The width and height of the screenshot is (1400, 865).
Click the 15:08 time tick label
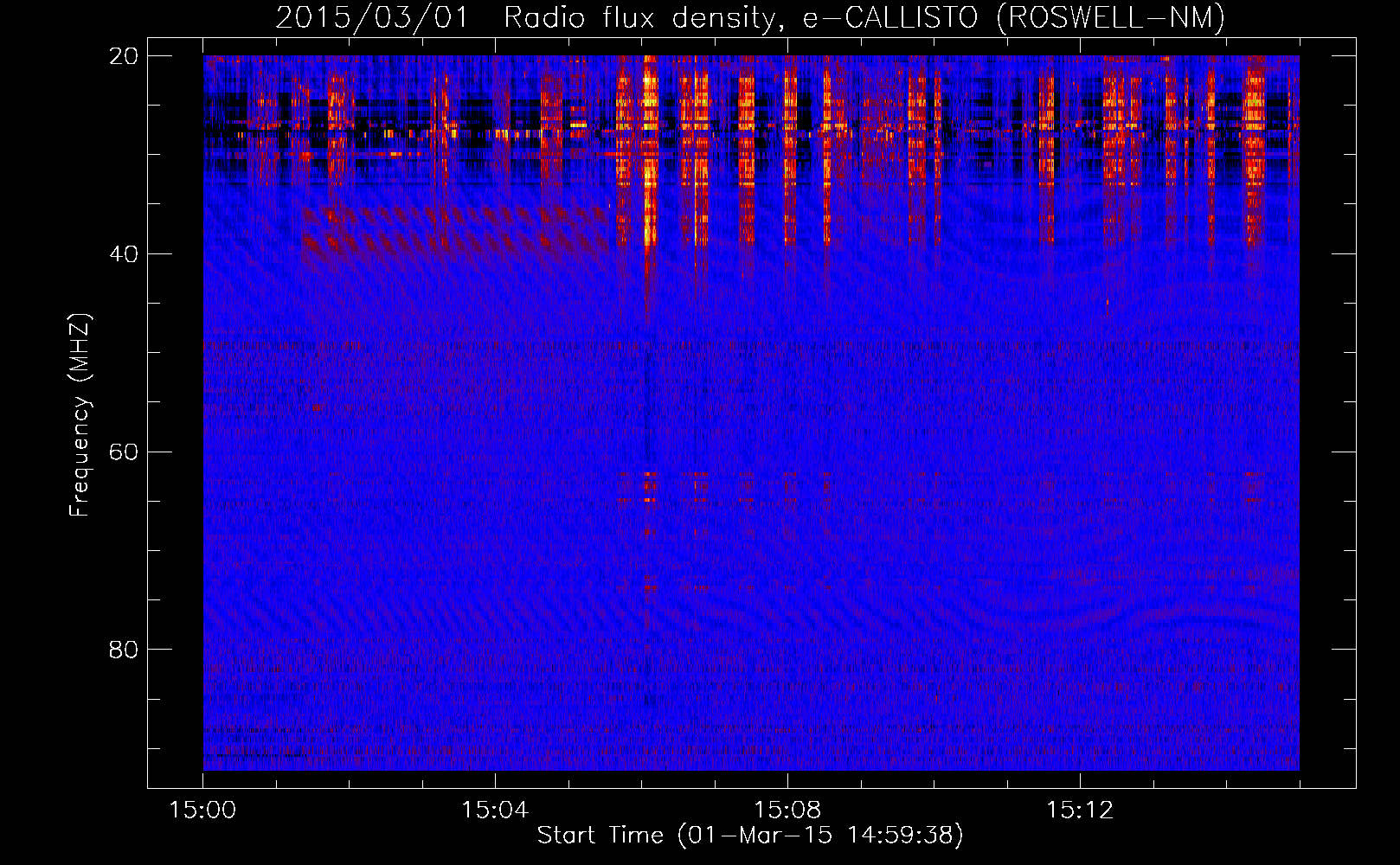coord(787,811)
